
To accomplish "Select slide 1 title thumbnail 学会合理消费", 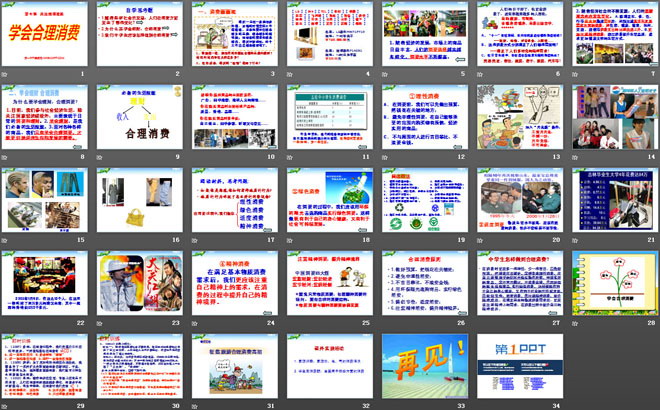I will pos(45,34).
